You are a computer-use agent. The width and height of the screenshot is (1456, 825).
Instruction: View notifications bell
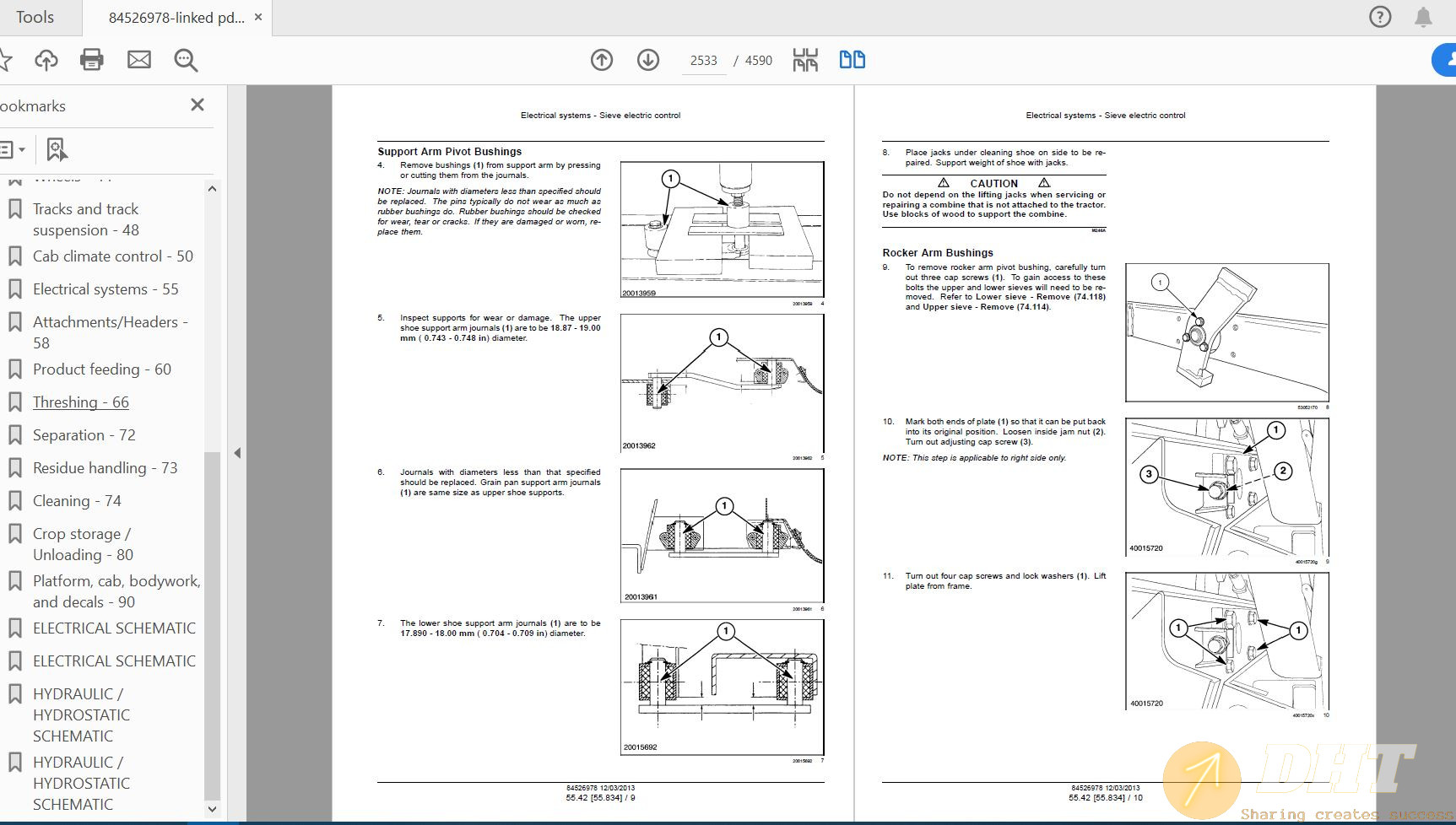click(x=1423, y=17)
